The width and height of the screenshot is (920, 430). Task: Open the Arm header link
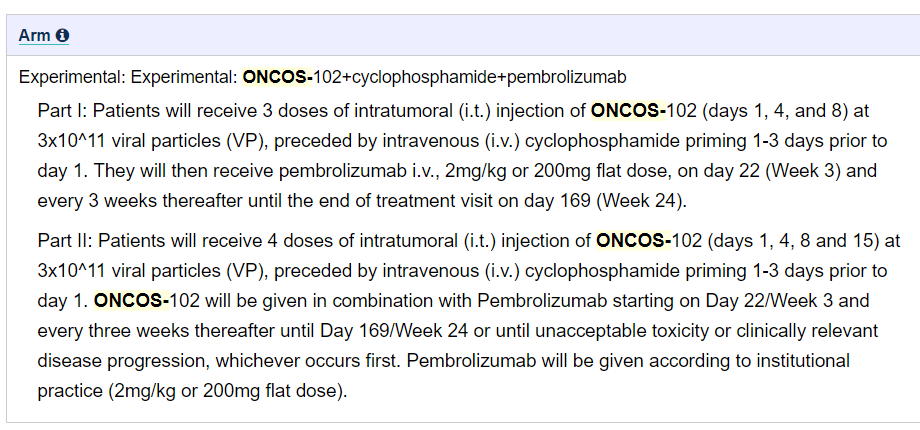tap(35, 35)
